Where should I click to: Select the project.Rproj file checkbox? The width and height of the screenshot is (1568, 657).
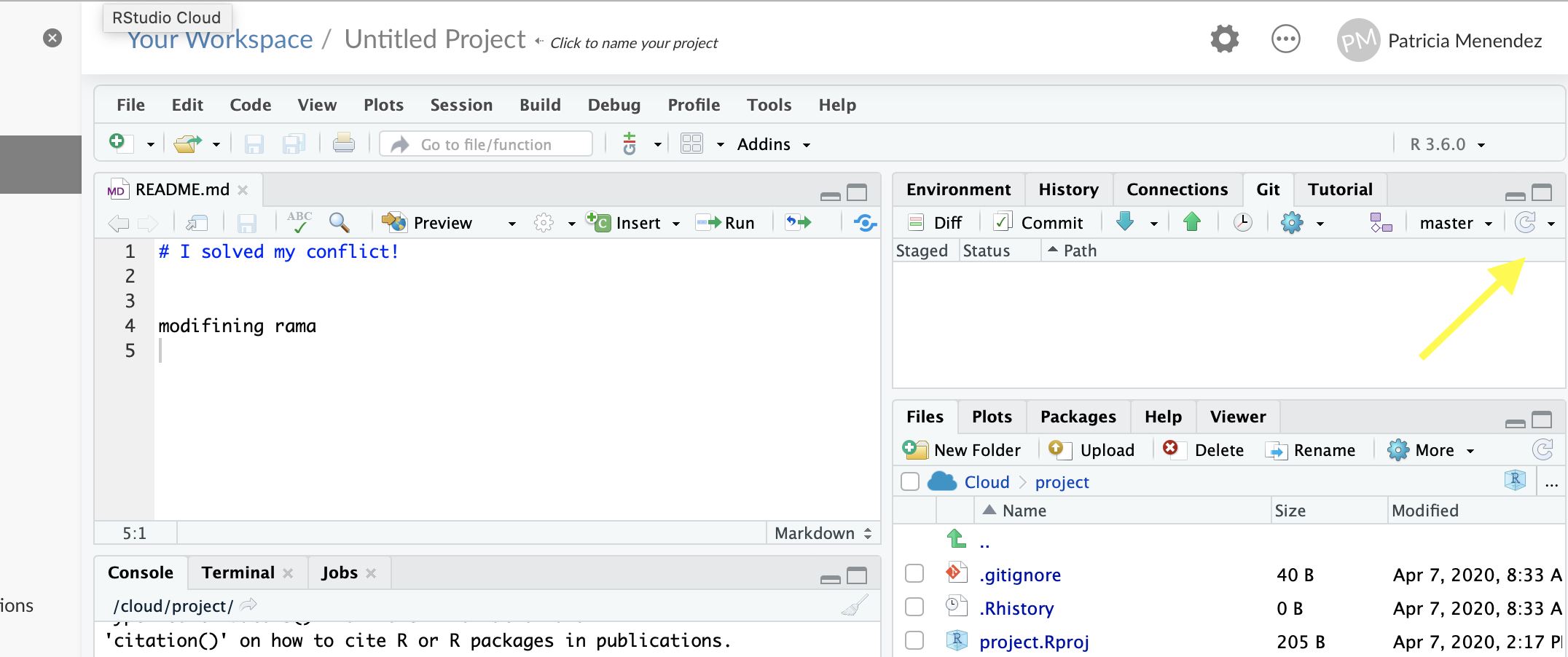click(x=914, y=640)
